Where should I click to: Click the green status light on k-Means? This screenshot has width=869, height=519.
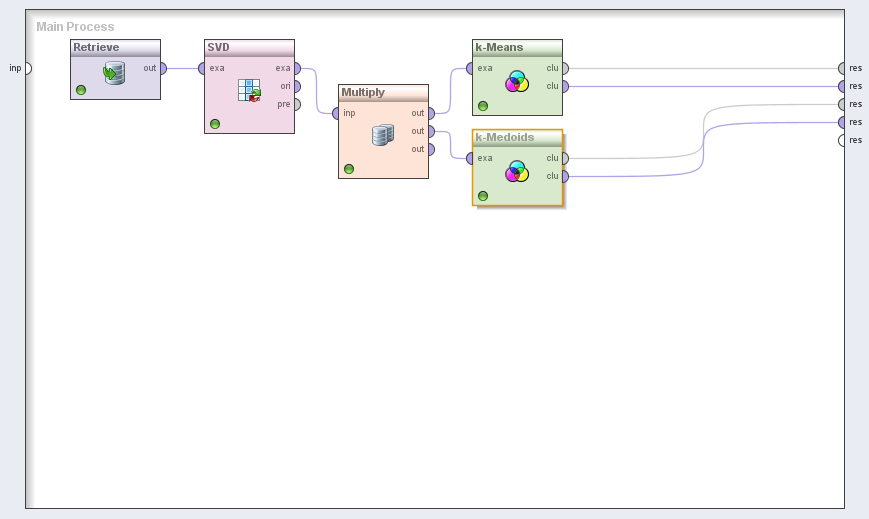[483, 106]
